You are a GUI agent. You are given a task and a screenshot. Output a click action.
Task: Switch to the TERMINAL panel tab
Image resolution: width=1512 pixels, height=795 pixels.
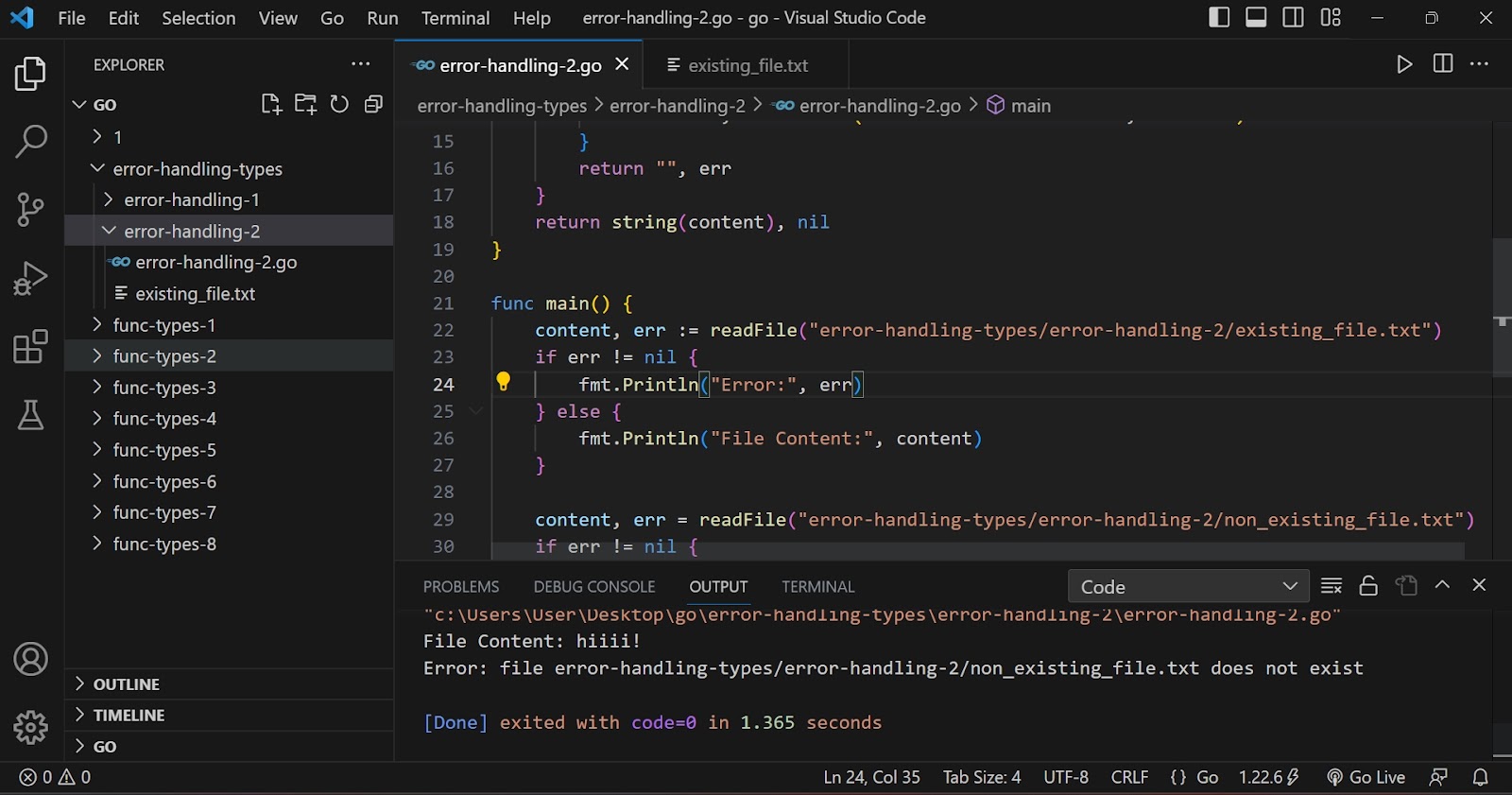818,586
